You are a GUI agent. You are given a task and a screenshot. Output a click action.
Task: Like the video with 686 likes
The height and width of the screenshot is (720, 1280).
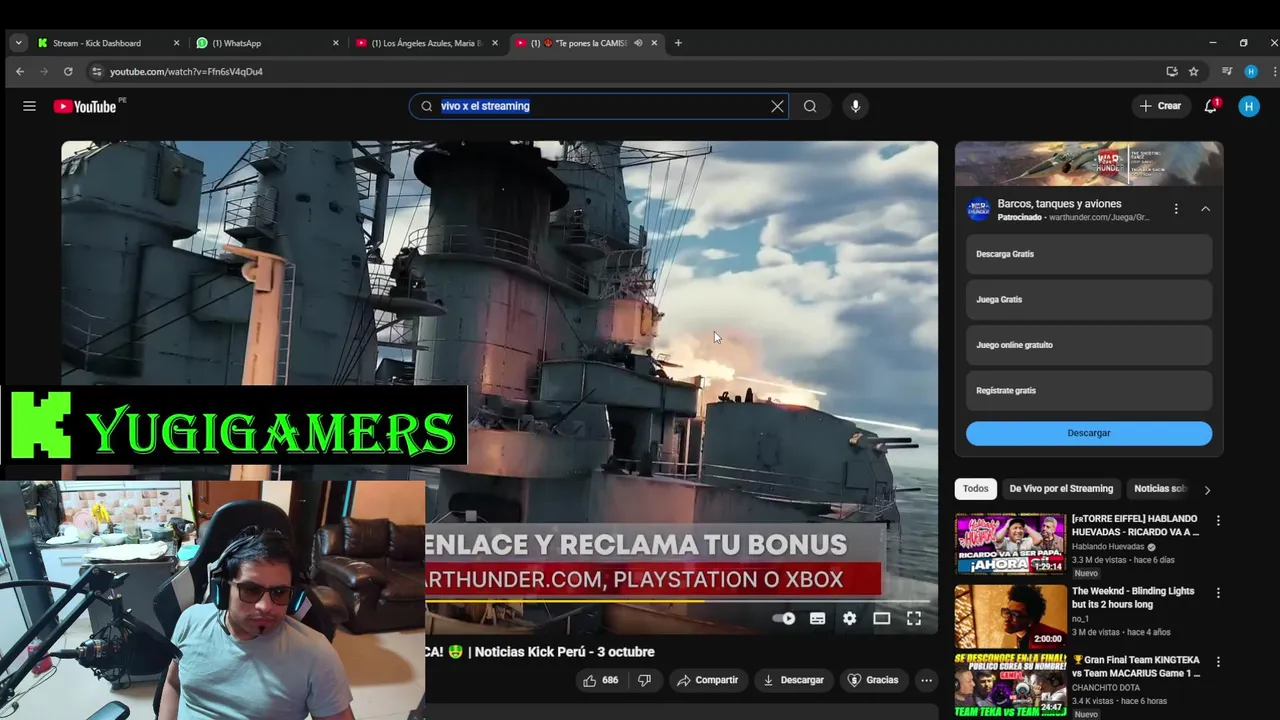point(600,680)
